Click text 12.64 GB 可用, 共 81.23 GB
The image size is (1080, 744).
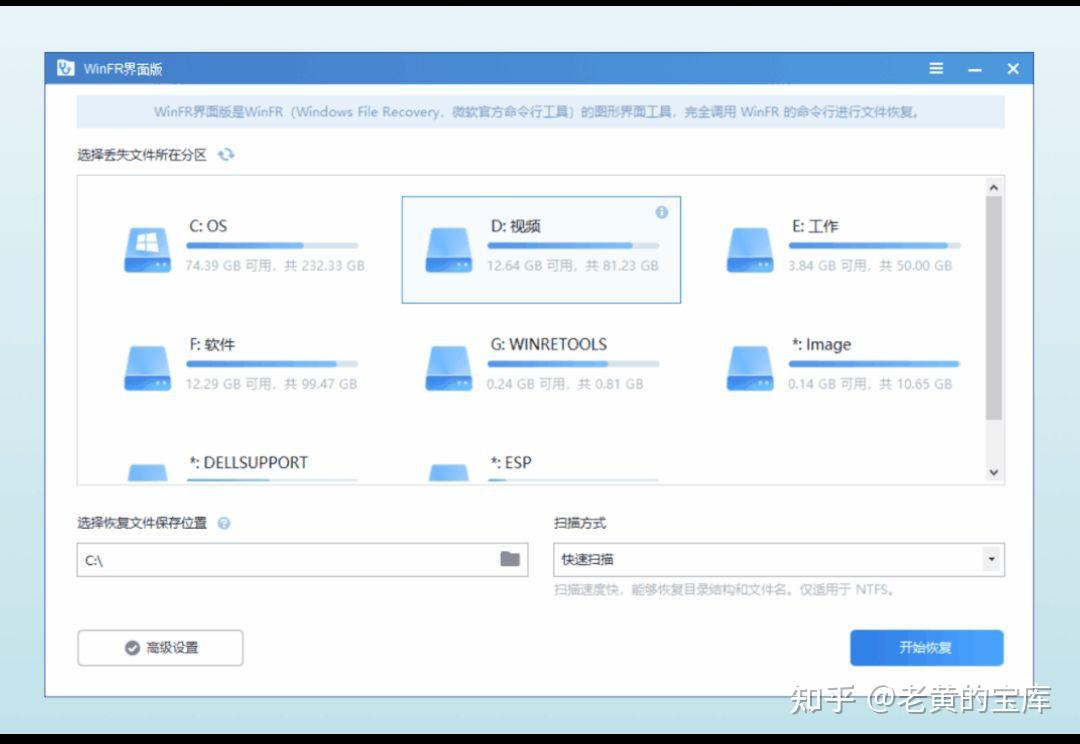[572, 266]
